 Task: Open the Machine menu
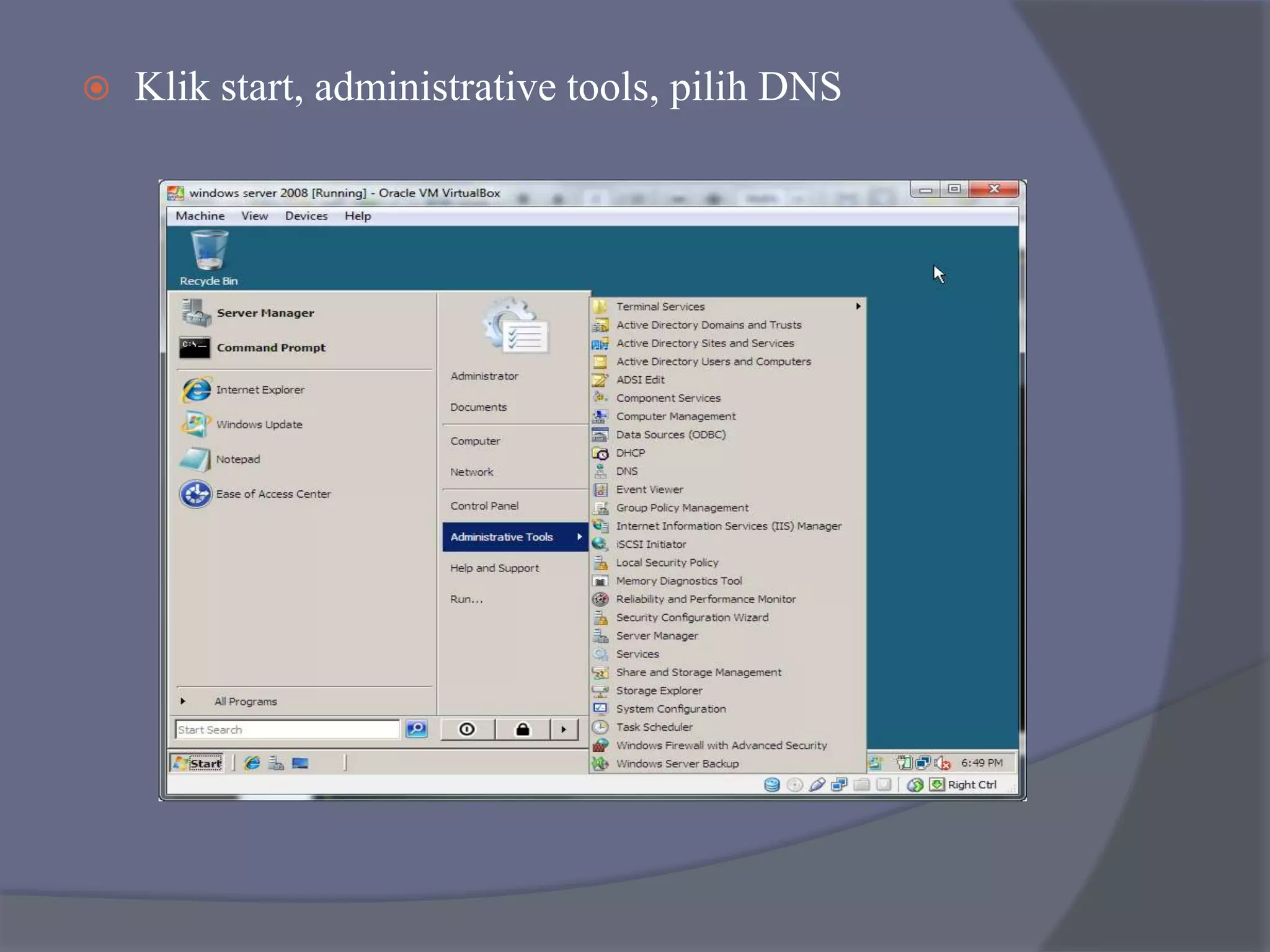pyautogui.click(x=200, y=216)
